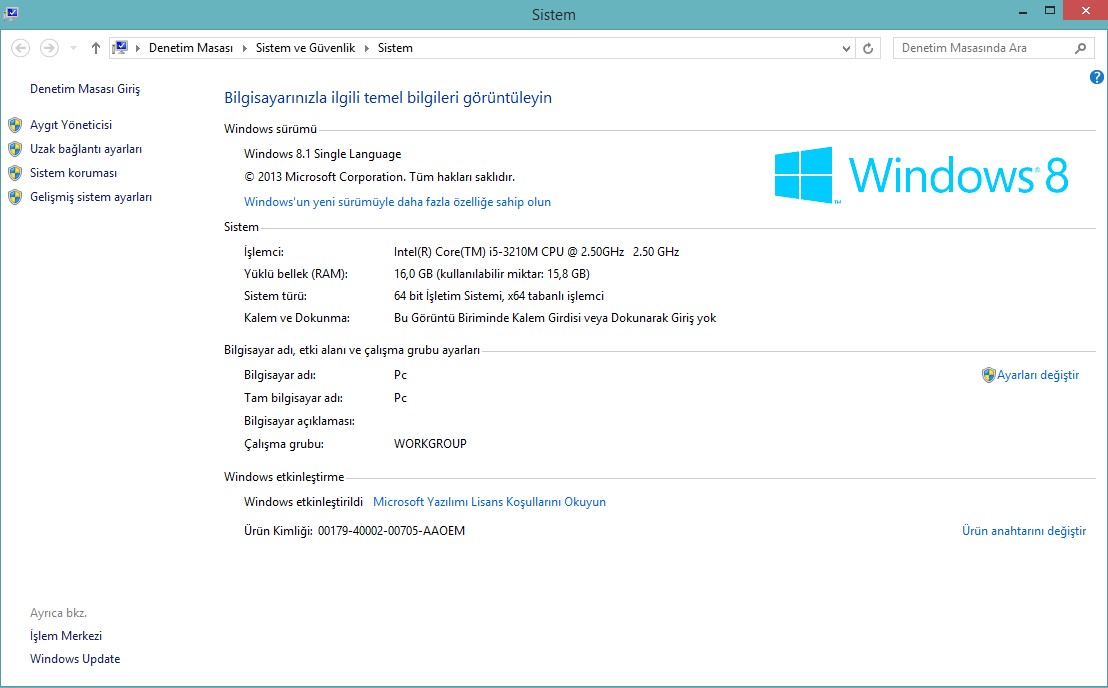The width and height of the screenshot is (1108, 688).
Task: Click the magnifier search icon
Action: coord(1080,48)
